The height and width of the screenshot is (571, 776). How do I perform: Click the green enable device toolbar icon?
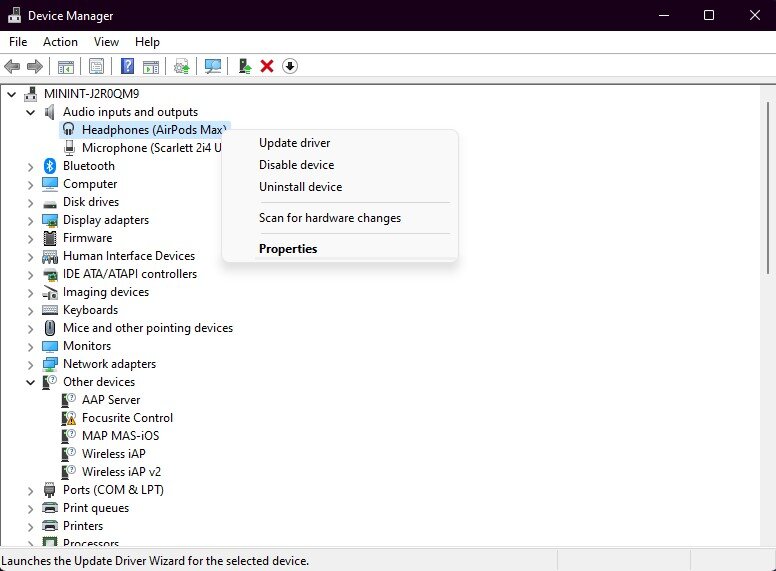[x=244, y=66]
